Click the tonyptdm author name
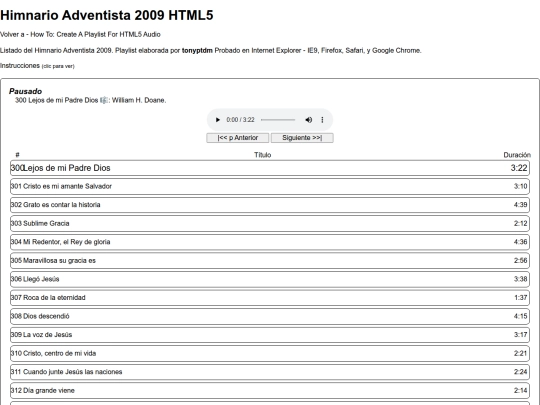 (197, 51)
